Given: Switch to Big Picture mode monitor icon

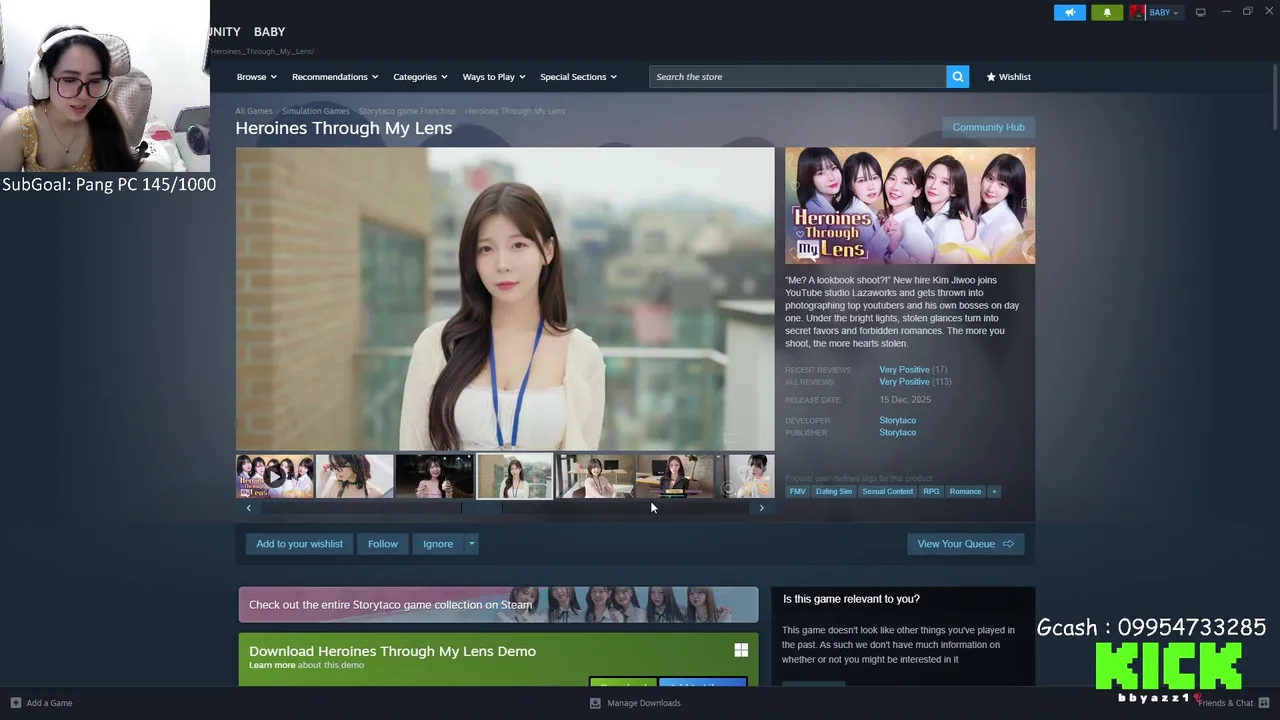Looking at the screenshot, I should (x=1200, y=12).
